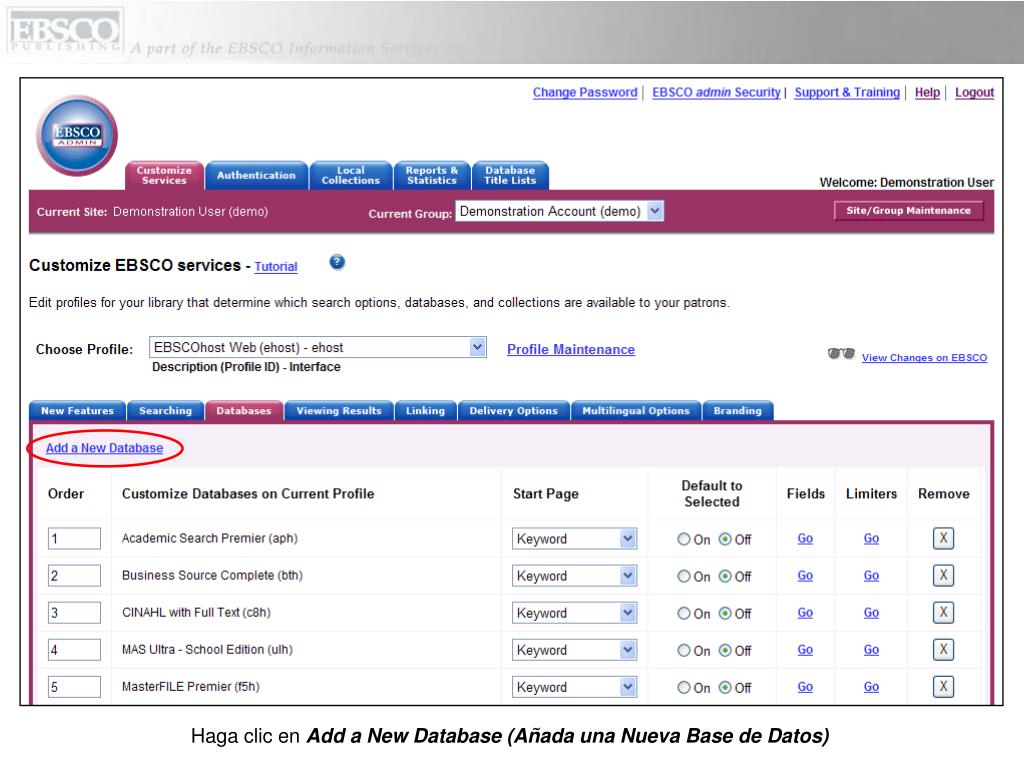Set Academic Search Premier default to On
Screen dimensions: 1024x768
coord(684,539)
